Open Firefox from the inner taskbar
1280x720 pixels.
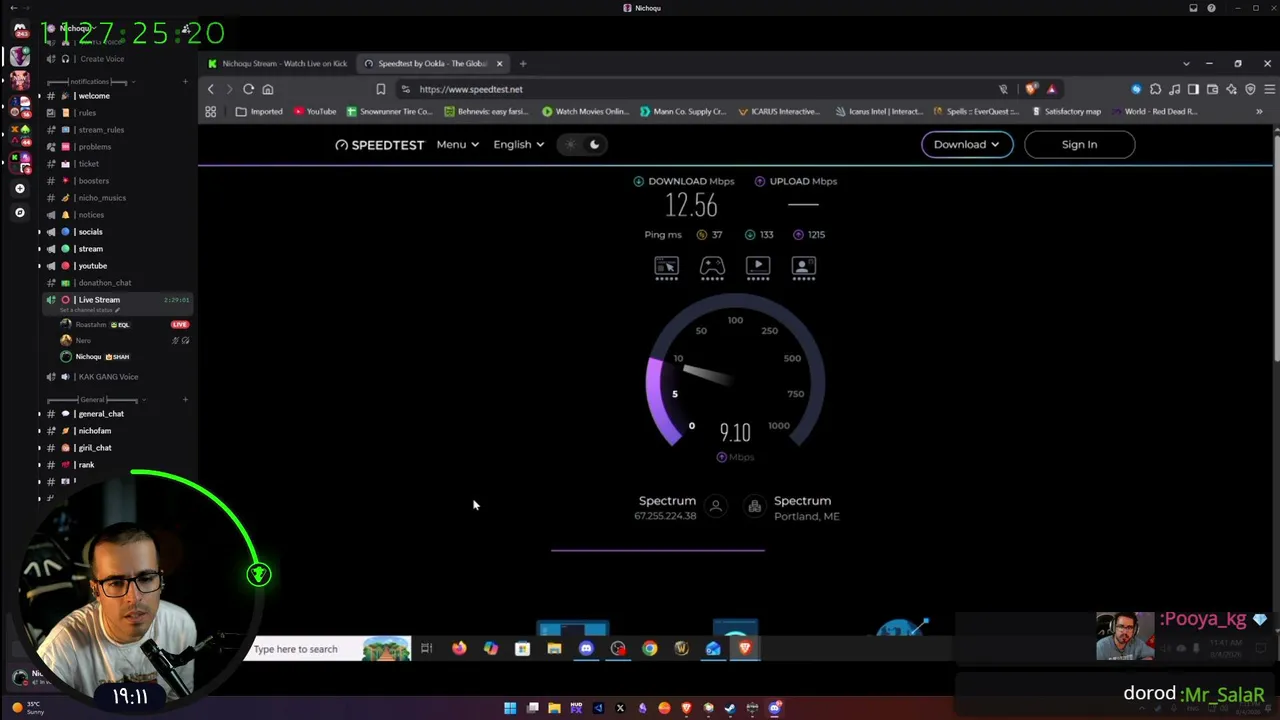tap(459, 649)
